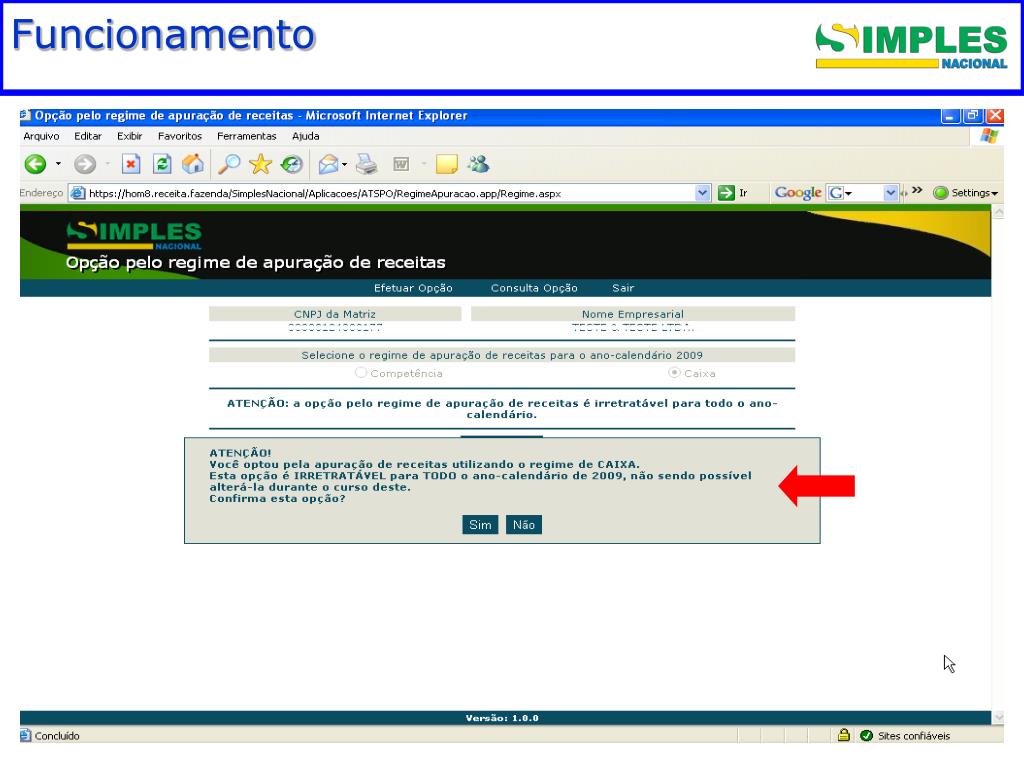Open Search with magnifying glass icon
This screenshot has height=768, width=1024.
229,164
